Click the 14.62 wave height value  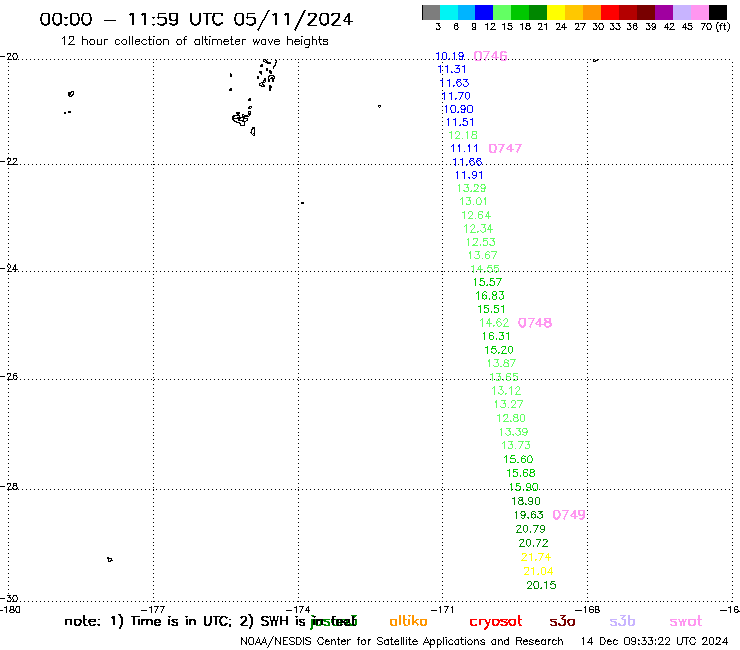point(494,323)
